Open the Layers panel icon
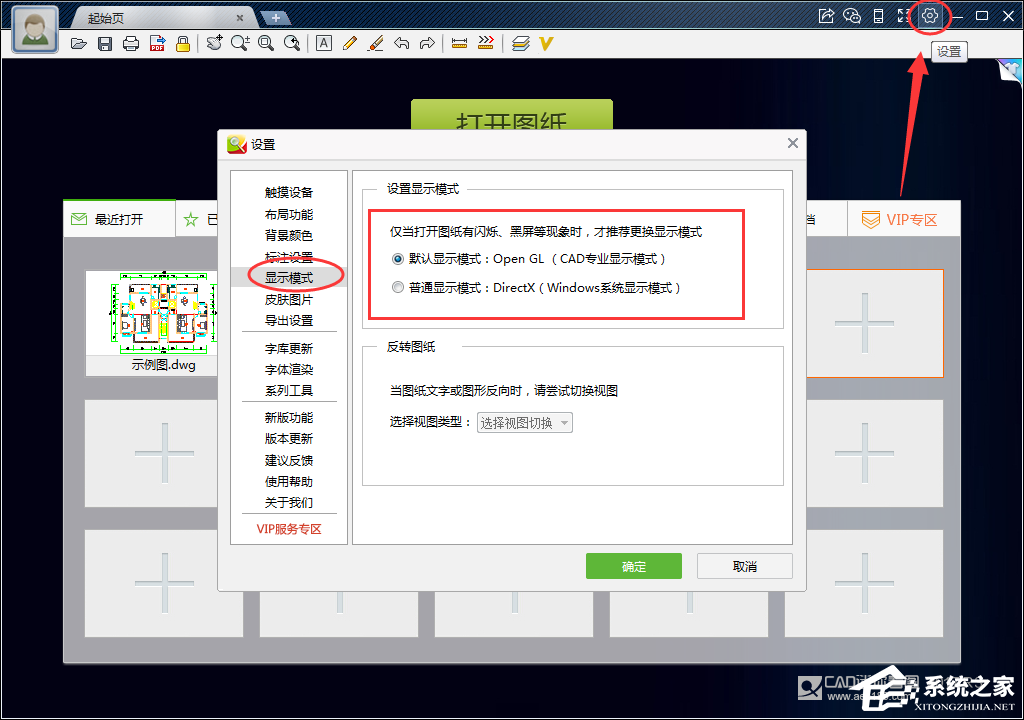The width and height of the screenshot is (1024, 720). pos(520,43)
